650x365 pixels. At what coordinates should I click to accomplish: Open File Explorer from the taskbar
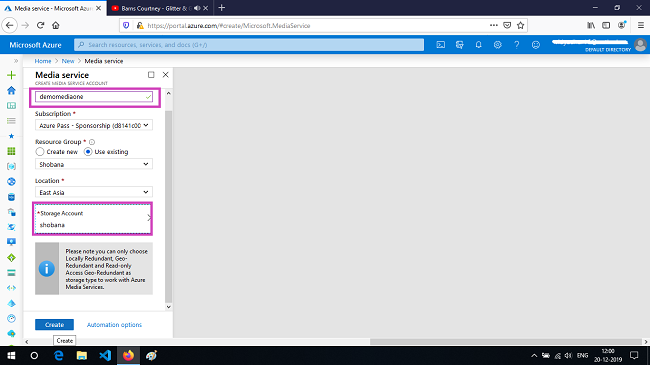point(82,355)
